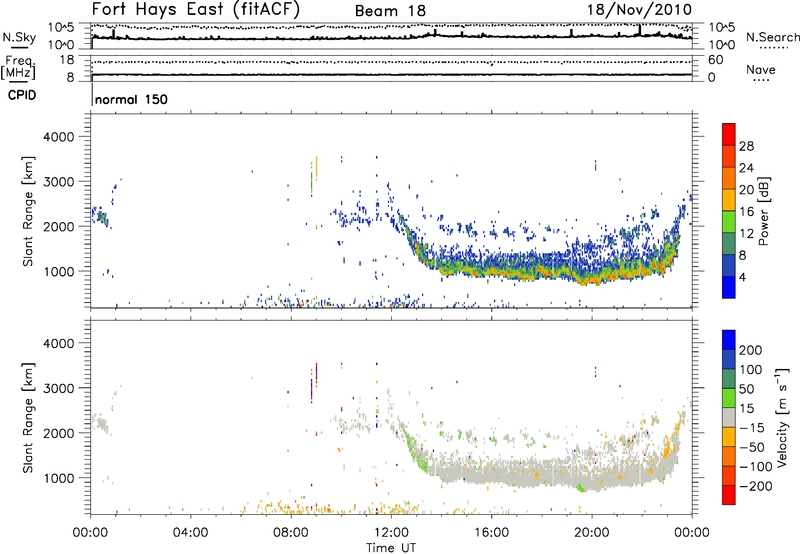Click the "200" label on Velocity colorbar

tap(751, 350)
